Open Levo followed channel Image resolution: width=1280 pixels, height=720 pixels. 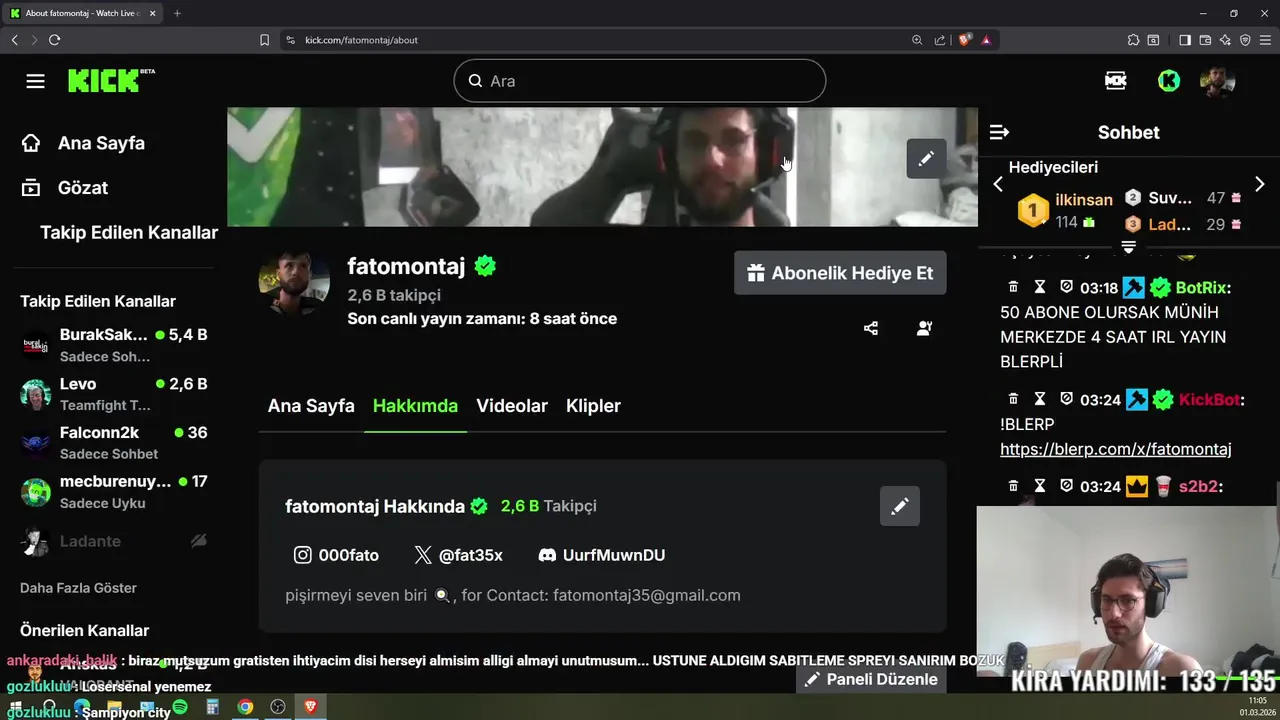pos(114,394)
